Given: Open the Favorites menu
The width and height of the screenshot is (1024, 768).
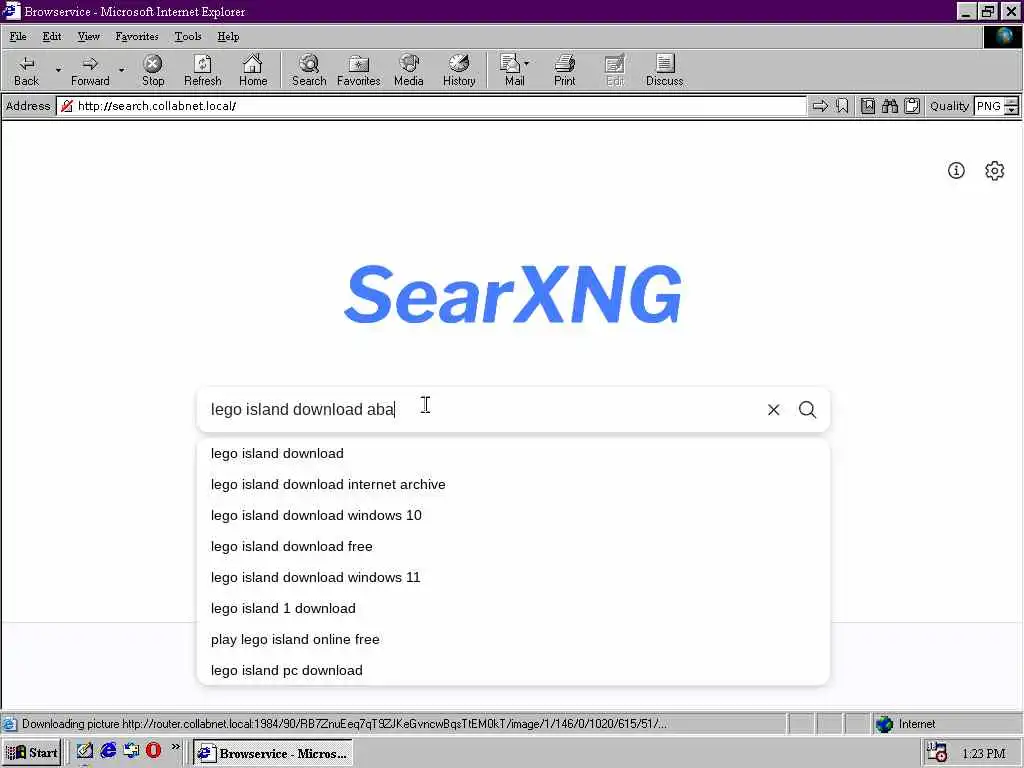Looking at the screenshot, I should 136,37.
